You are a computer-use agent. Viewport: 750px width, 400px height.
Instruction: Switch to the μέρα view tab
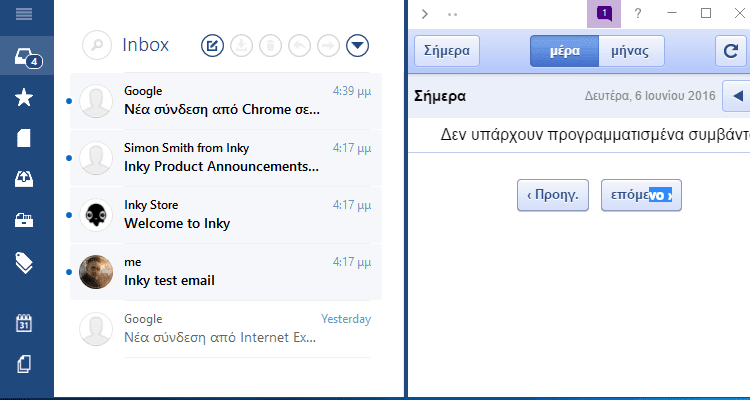pos(564,51)
